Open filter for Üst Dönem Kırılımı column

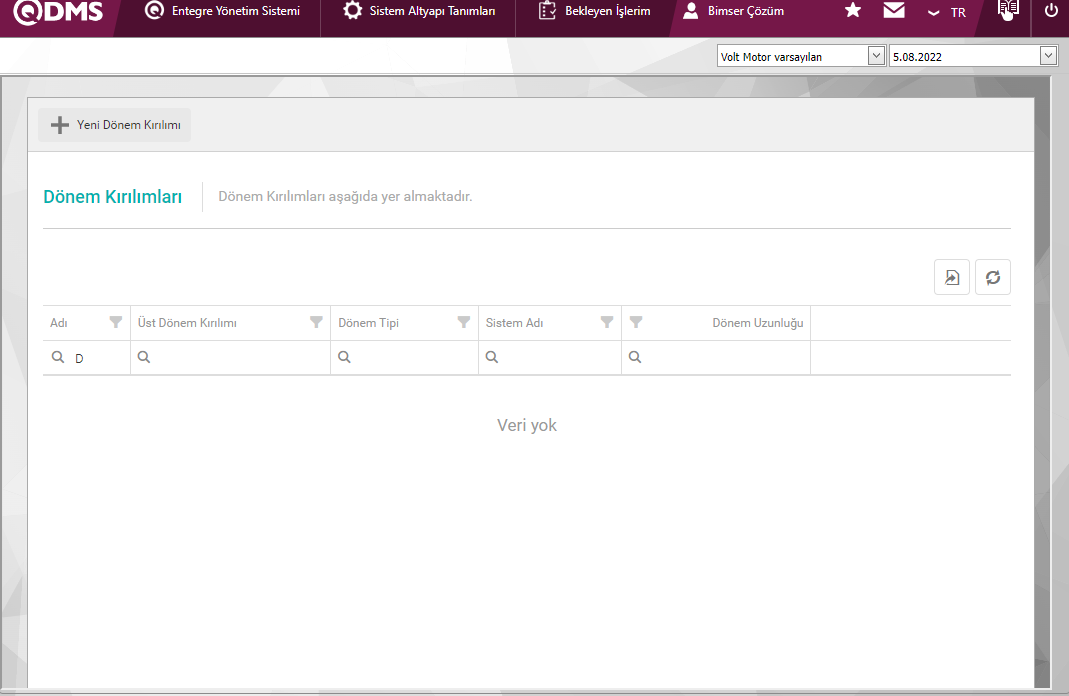pyautogui.click(x=316, y=322)
